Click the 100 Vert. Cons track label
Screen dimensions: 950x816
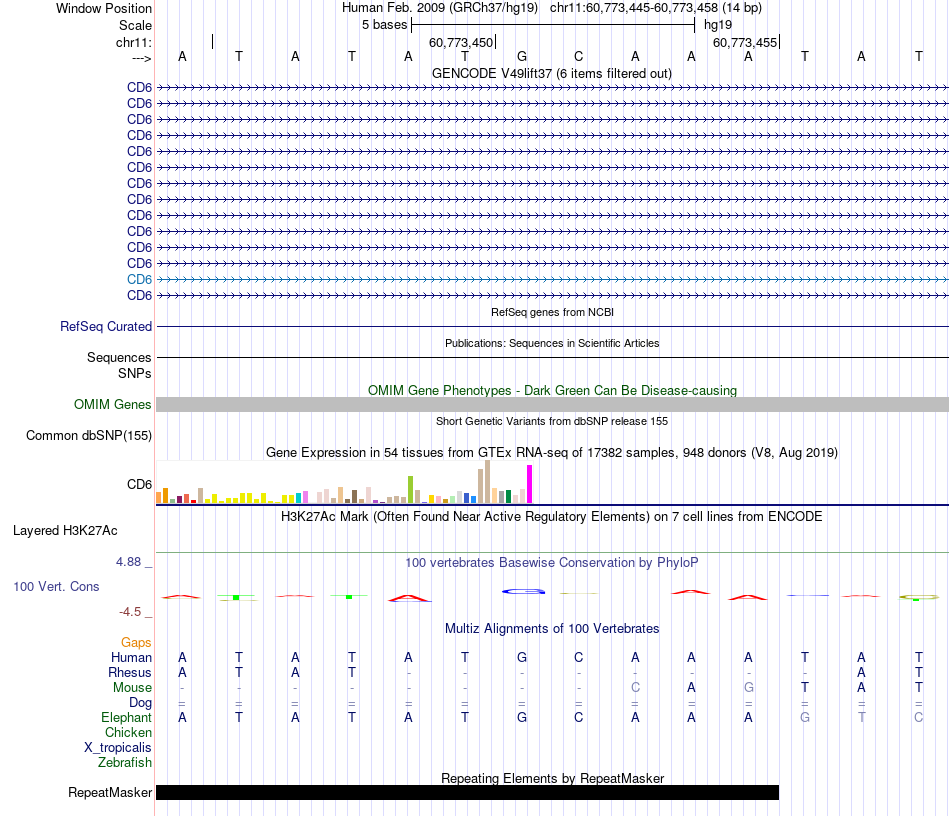click(56, 586)
